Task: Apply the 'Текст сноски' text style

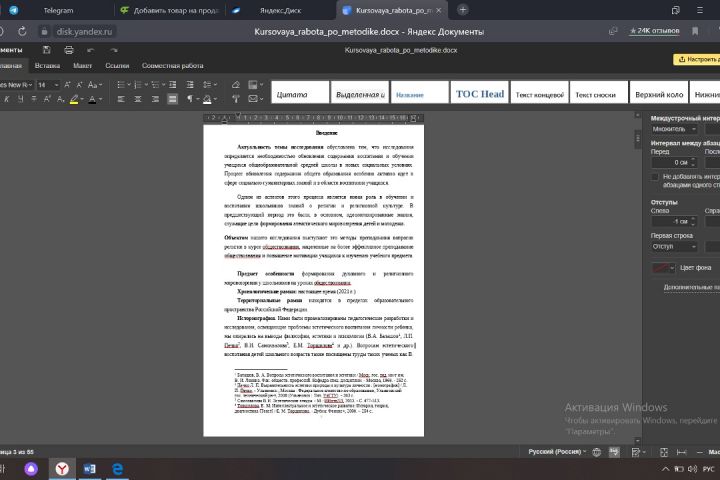Action: click(x=599, y=92)
